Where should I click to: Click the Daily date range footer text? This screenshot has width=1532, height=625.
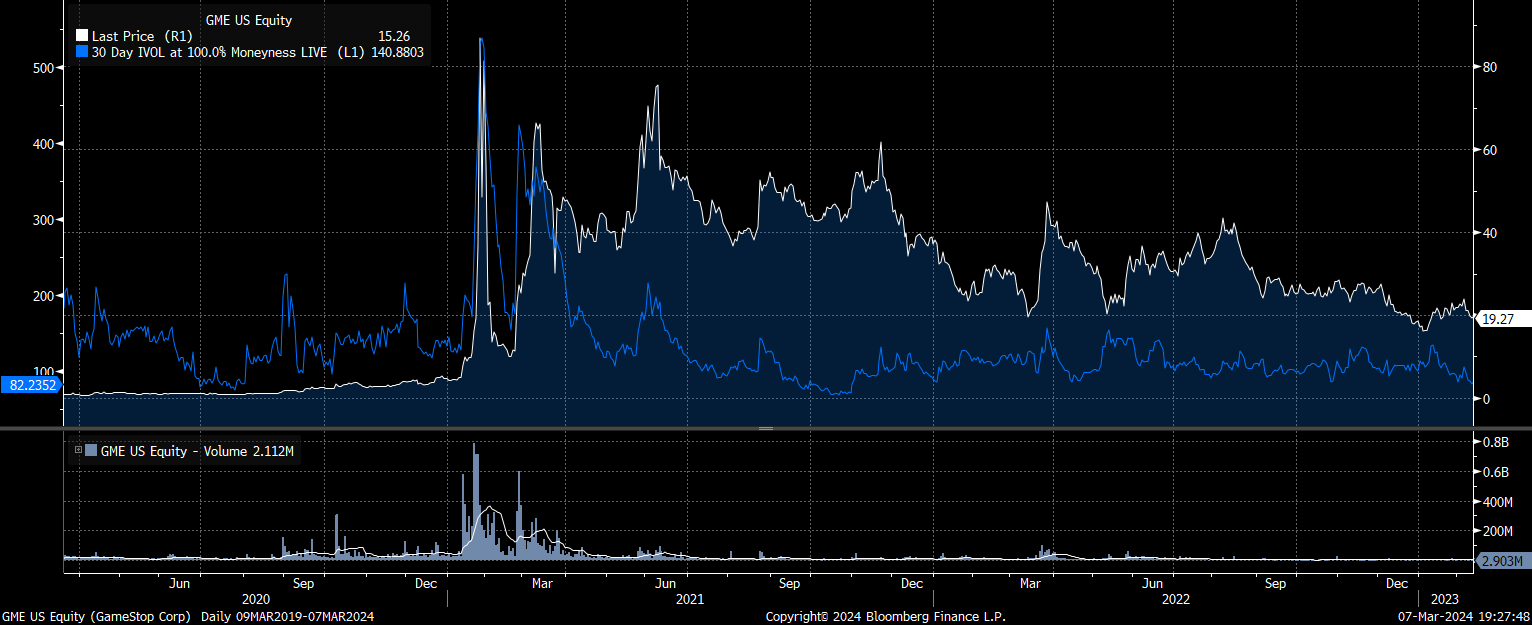[x=288, y=616]
